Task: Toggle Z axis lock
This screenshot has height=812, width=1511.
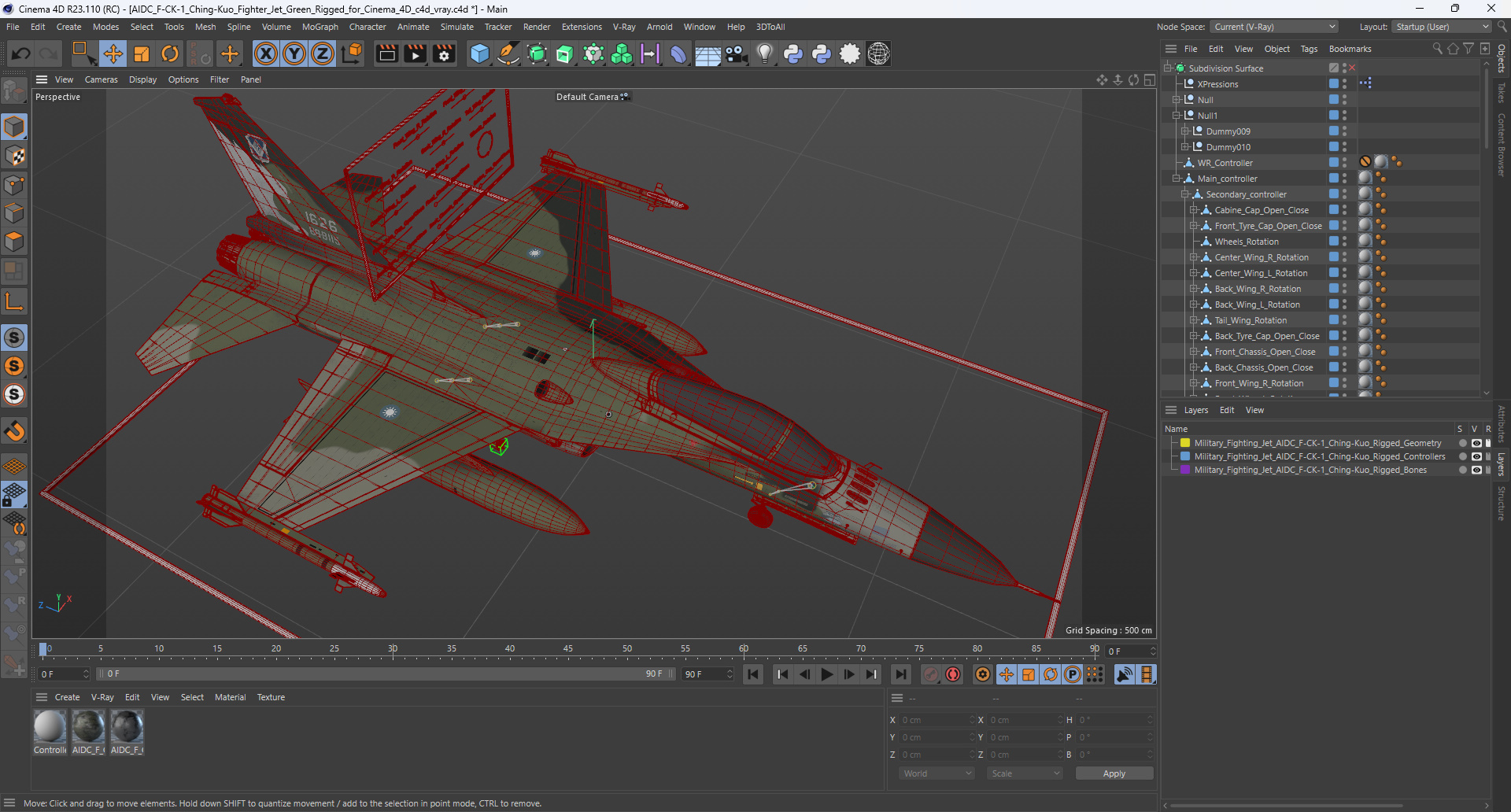Action: click(x=323, y=54)
